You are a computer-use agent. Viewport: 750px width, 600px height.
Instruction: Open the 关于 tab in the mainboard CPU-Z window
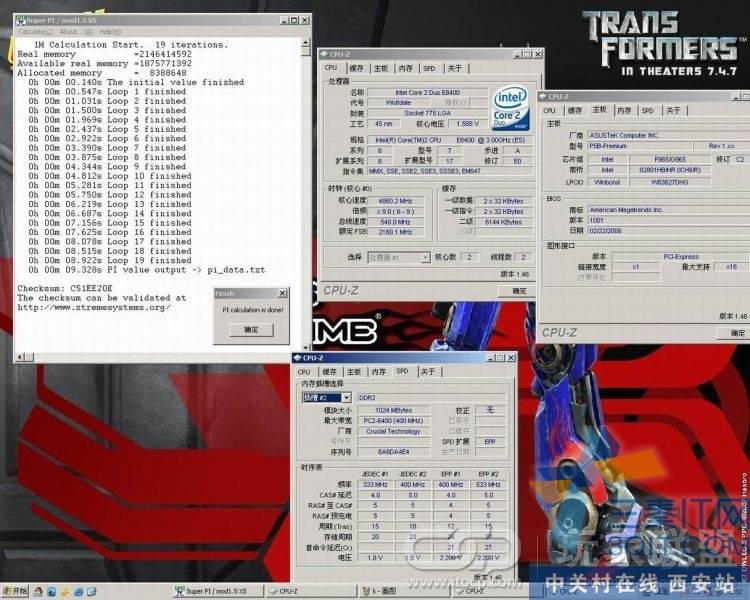tap(673, 111)
